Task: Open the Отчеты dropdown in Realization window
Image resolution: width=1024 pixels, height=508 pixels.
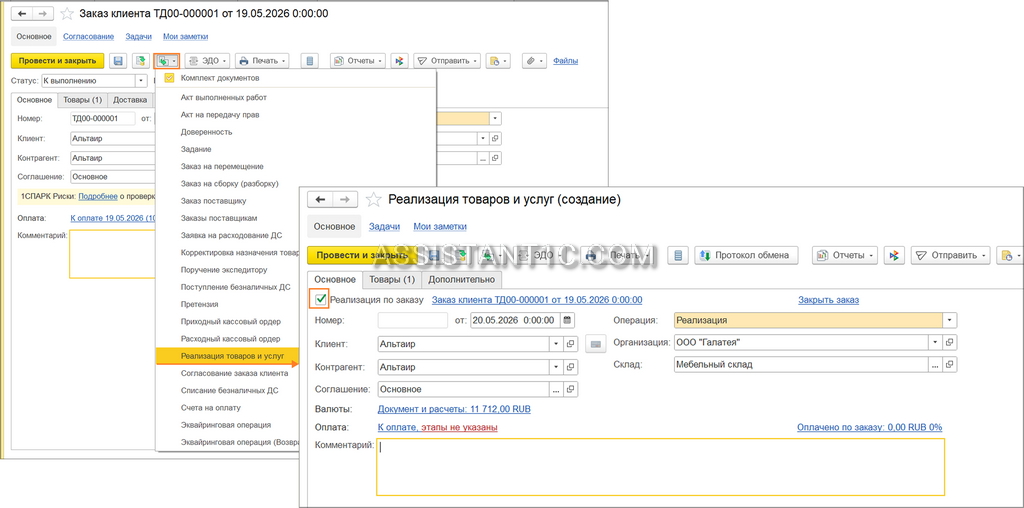Action: (846, 255)
